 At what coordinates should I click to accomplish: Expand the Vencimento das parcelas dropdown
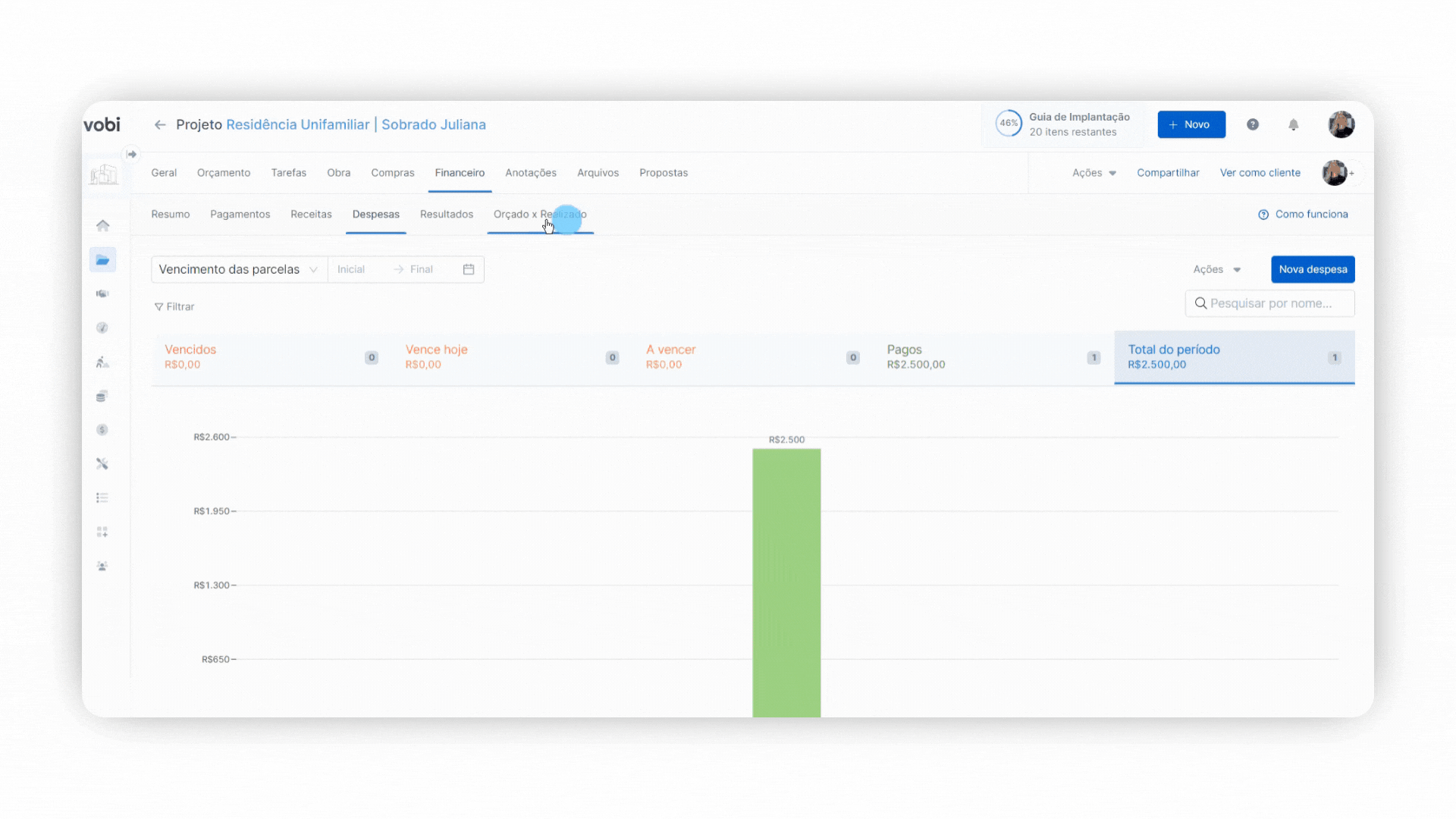[x=238, y=270]
